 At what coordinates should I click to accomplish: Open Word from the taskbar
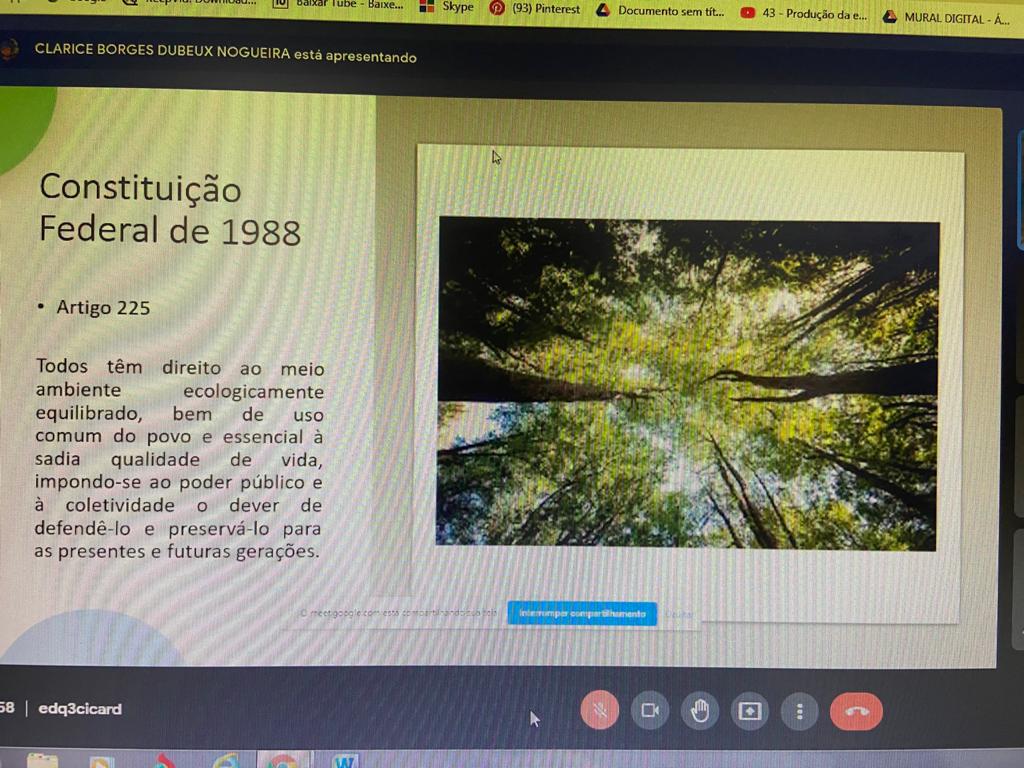click(345, 761)
